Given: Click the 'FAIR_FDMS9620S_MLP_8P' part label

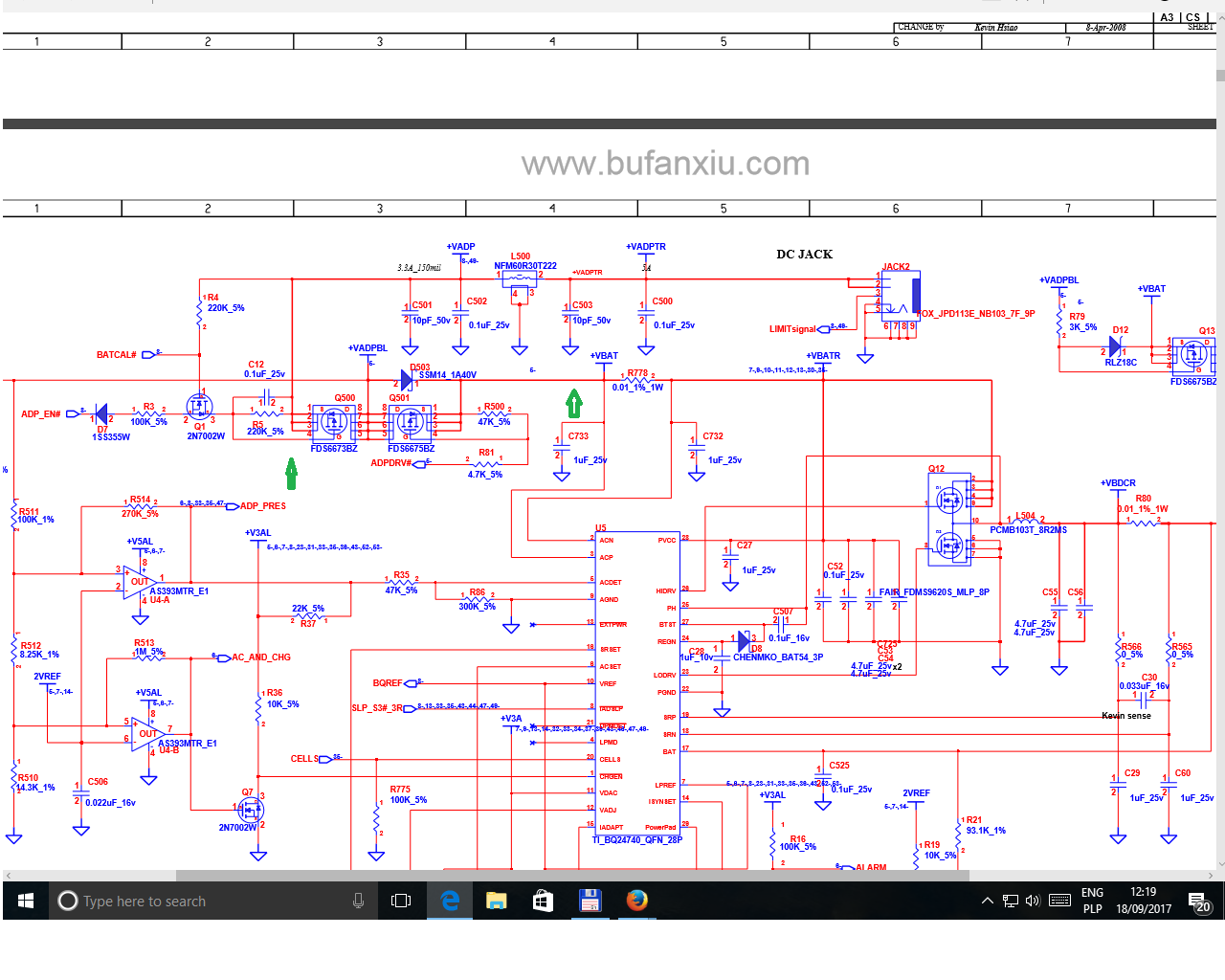Looking at the screenshot, I should tap(934, 592).
